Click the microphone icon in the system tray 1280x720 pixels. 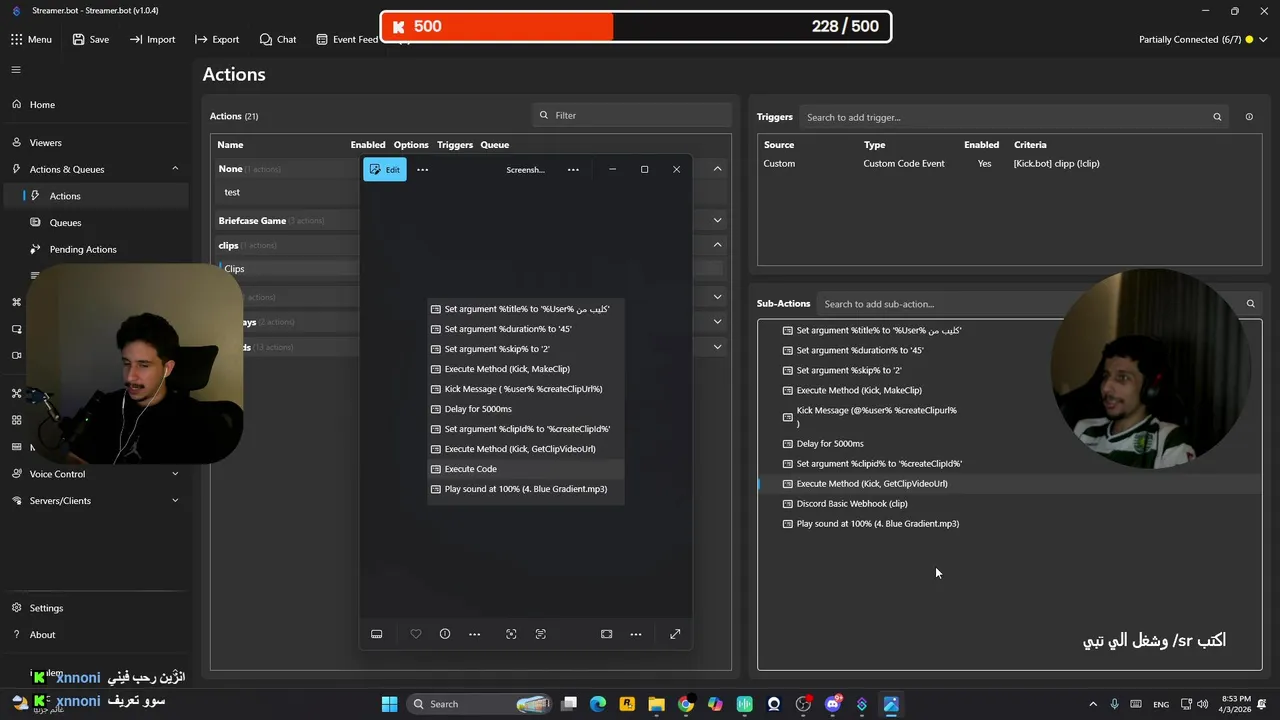point(1114,704)
